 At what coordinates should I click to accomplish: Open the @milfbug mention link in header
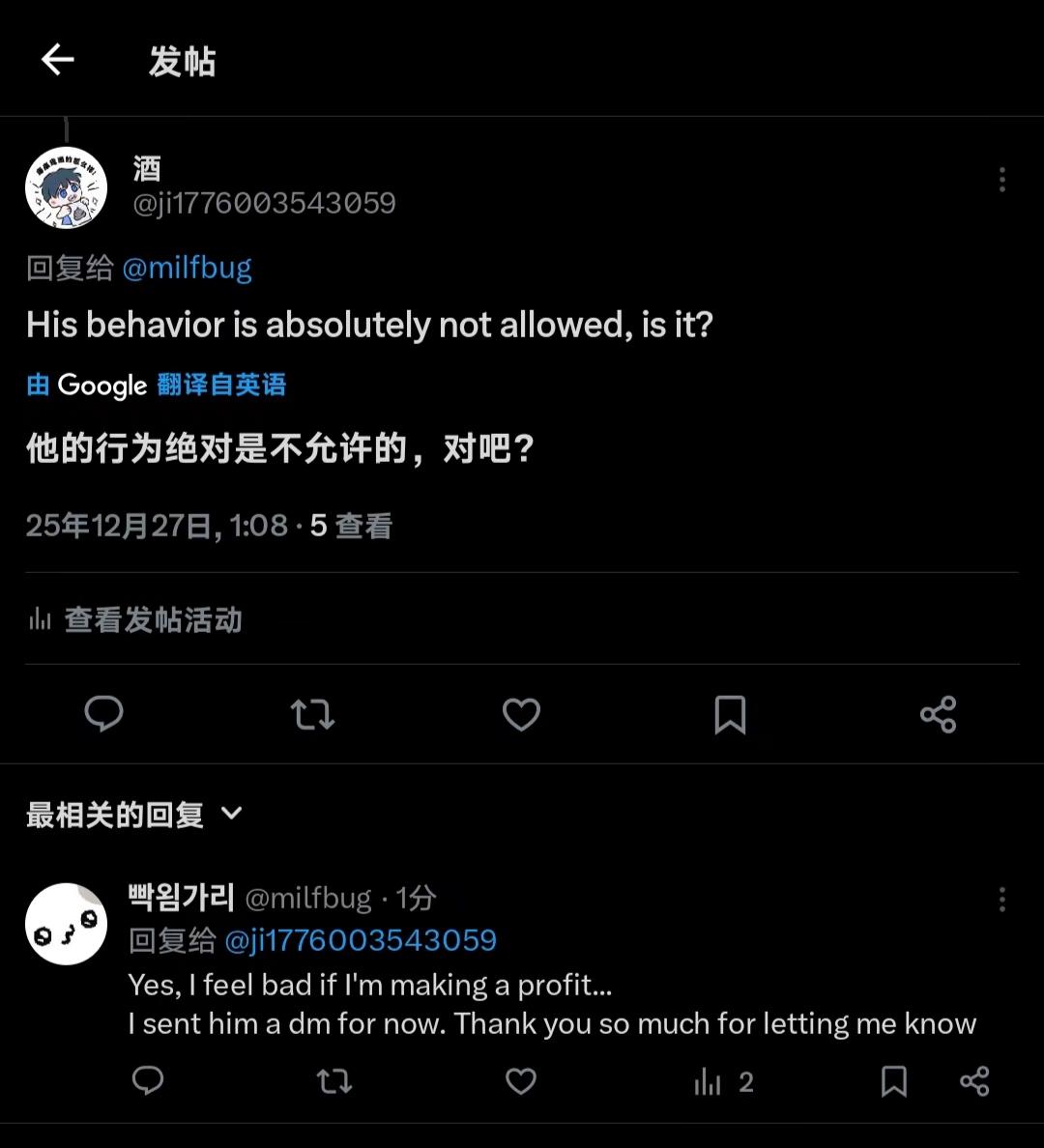coord(187,268)
